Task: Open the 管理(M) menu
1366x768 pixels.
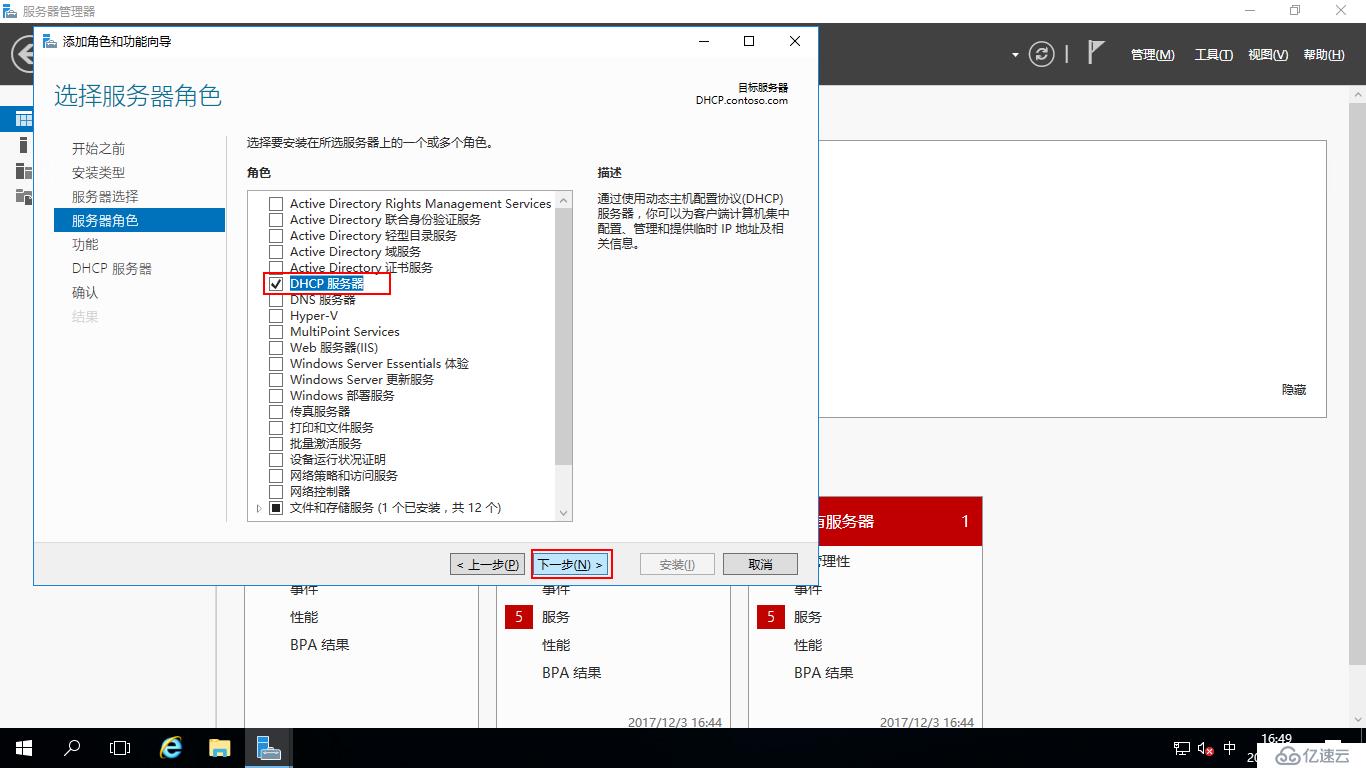Action: tap(1153, 55)
